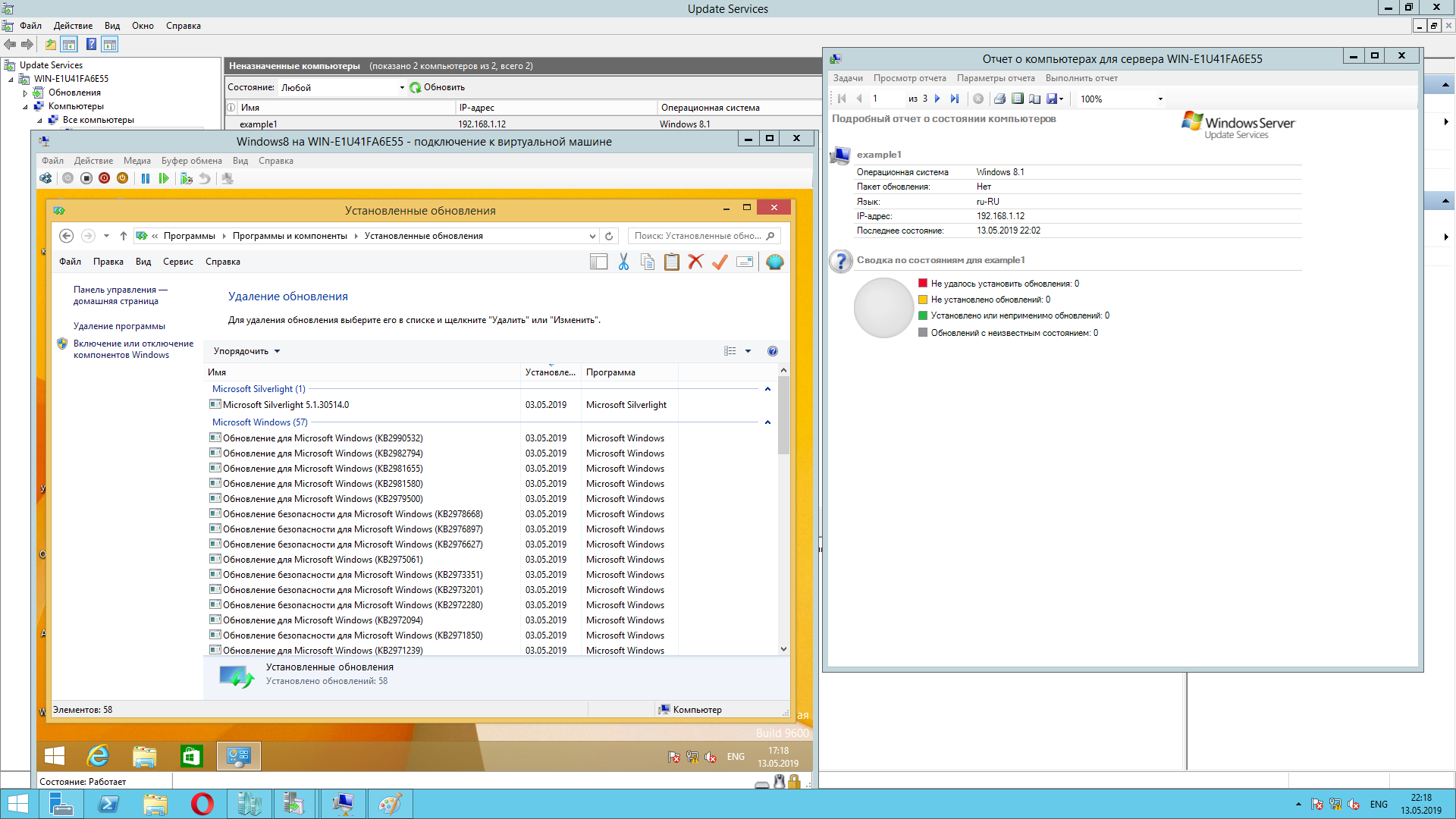Jump to last report page
Screen dimensions: 1456x819
[x=955, y=99]
